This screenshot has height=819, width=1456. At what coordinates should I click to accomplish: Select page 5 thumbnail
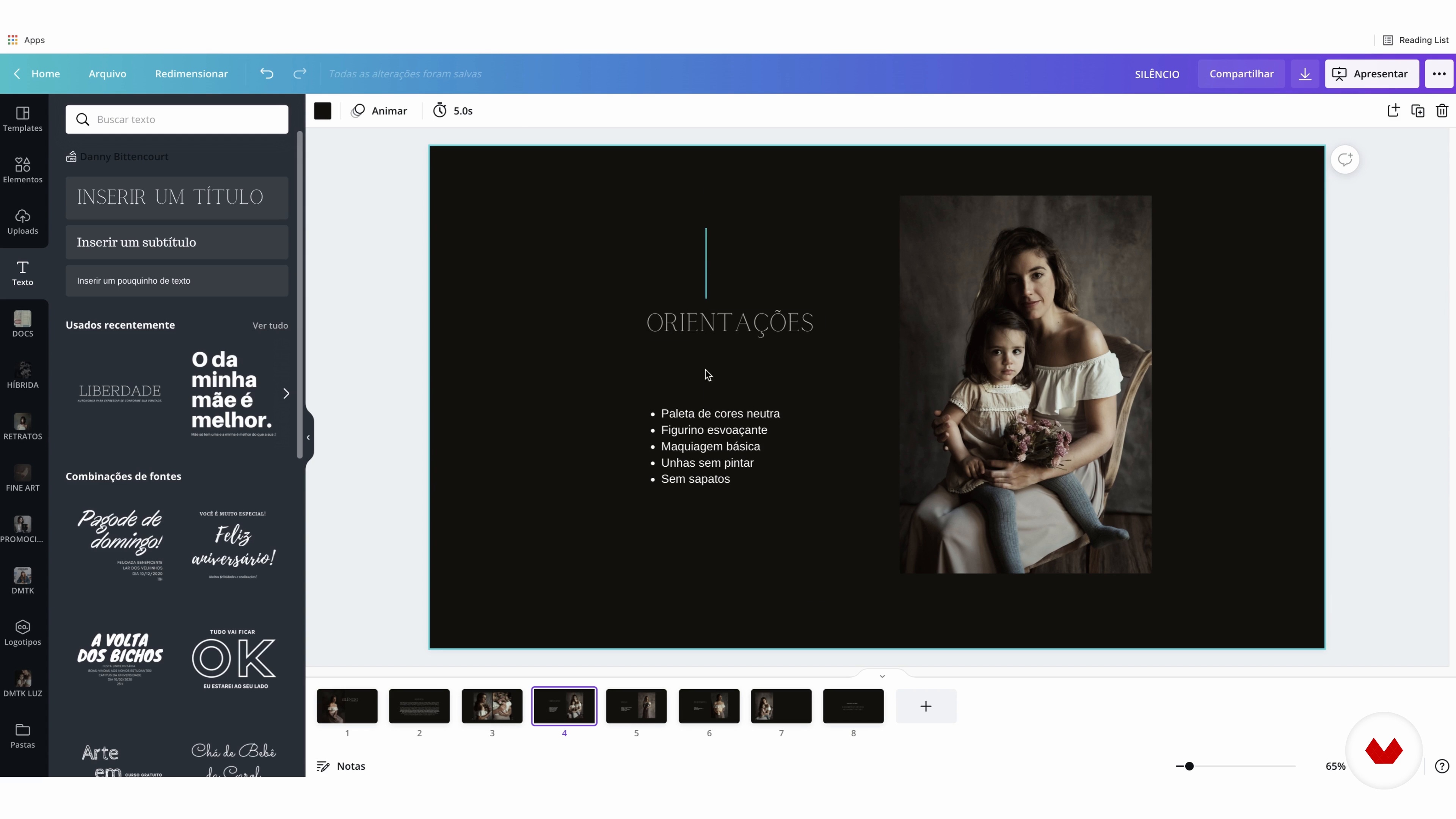pyautogui.click(x=637, y=706)
